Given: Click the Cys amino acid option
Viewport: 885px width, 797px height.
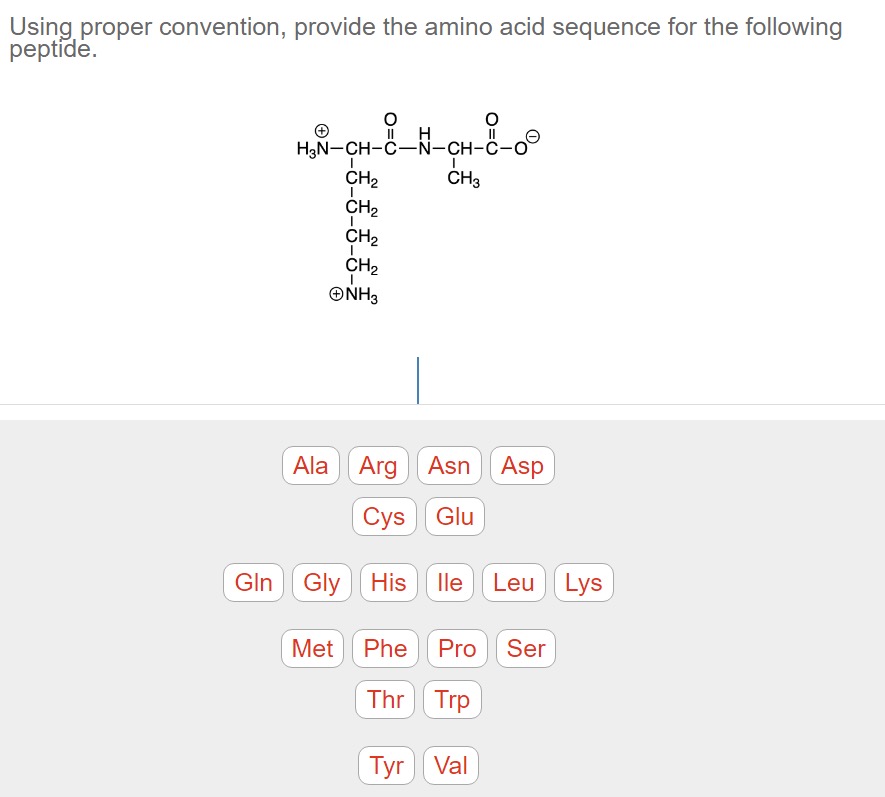Looking at the screenshot, I should click(x=384, y=517).
